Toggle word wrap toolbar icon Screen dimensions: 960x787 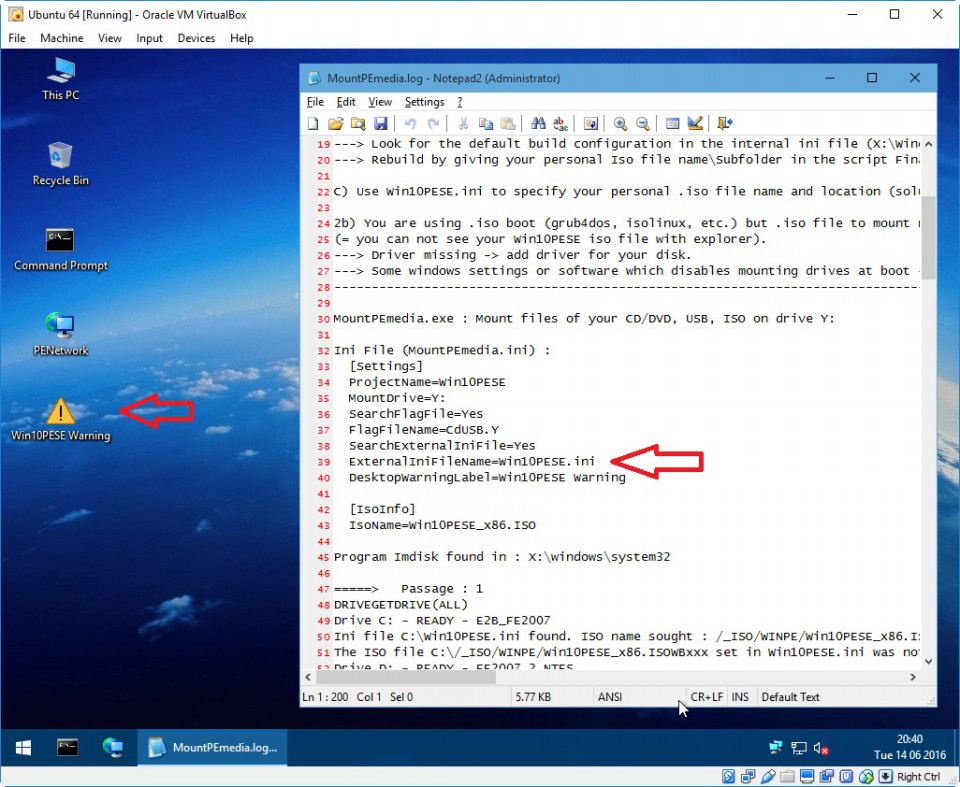pos(591,124)
